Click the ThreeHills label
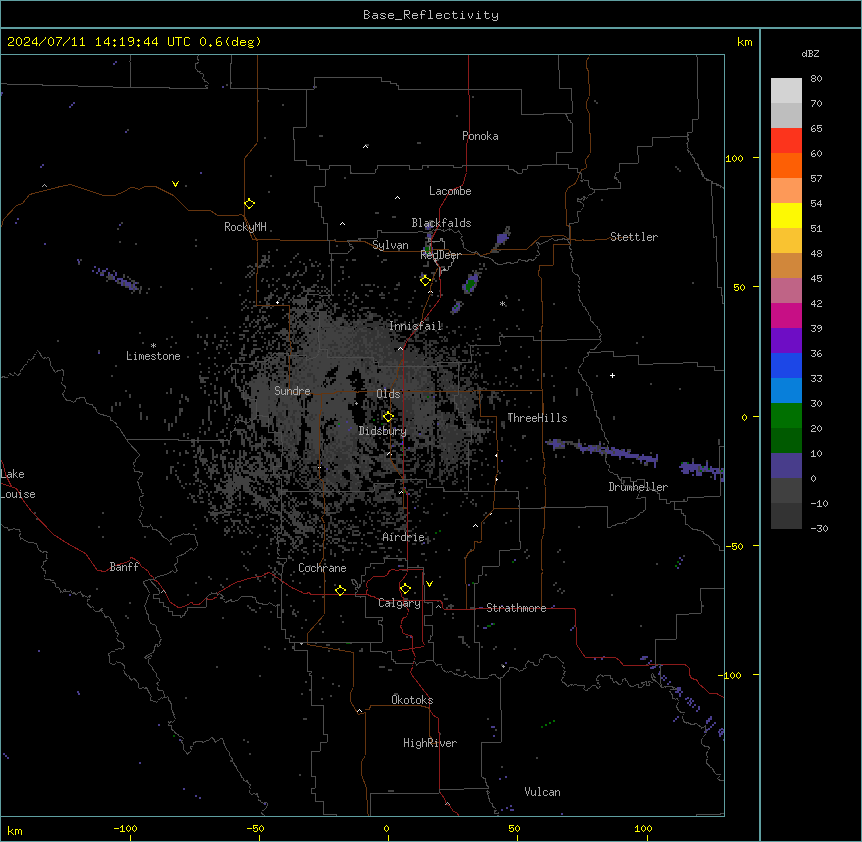Screen dimensions: 862x842 pos(537,418)
